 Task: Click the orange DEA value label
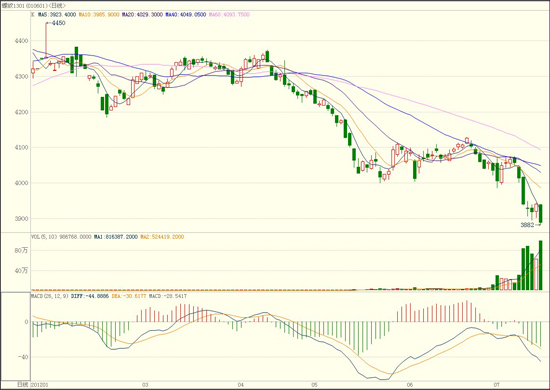(x=129, y=296)
